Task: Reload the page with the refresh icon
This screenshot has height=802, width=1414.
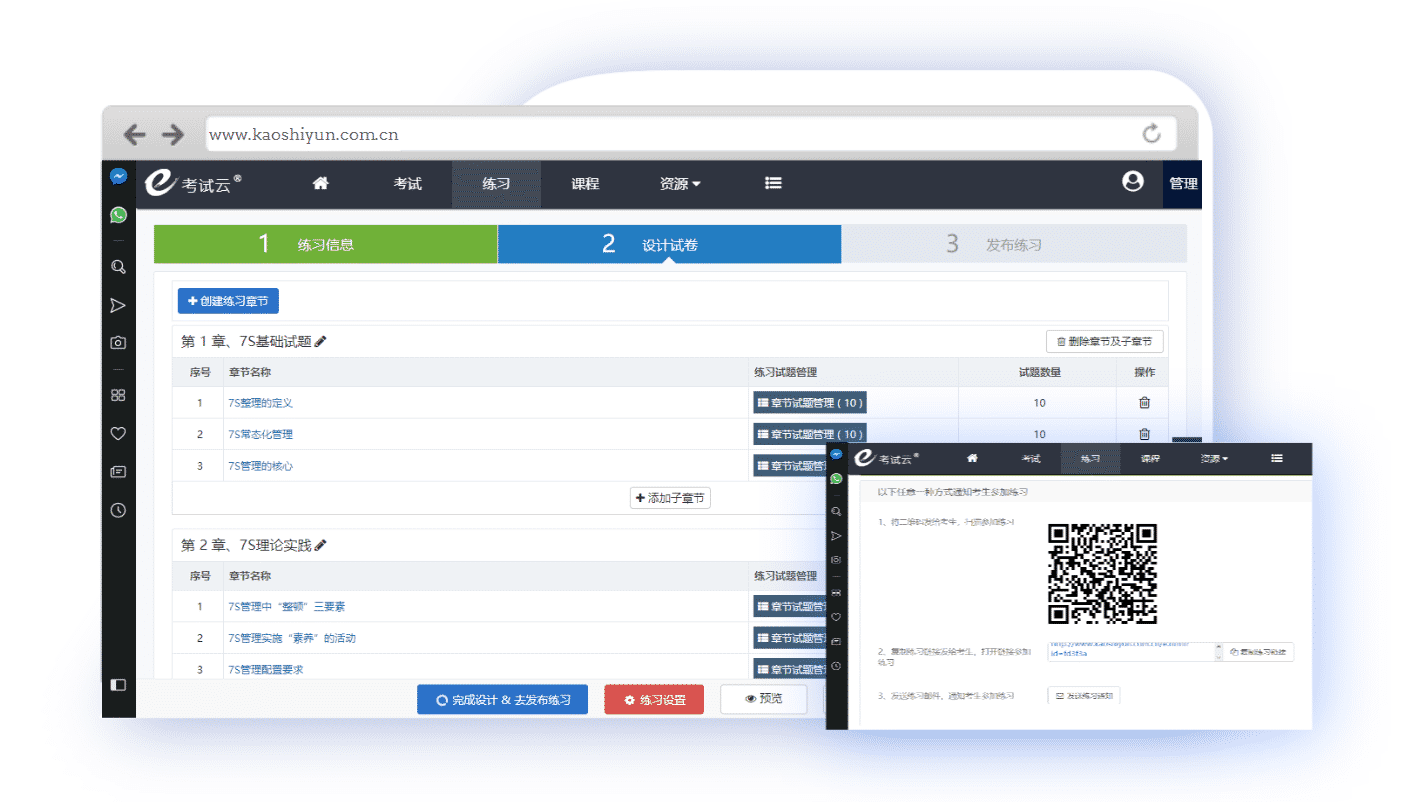Action: [1151, 134]
